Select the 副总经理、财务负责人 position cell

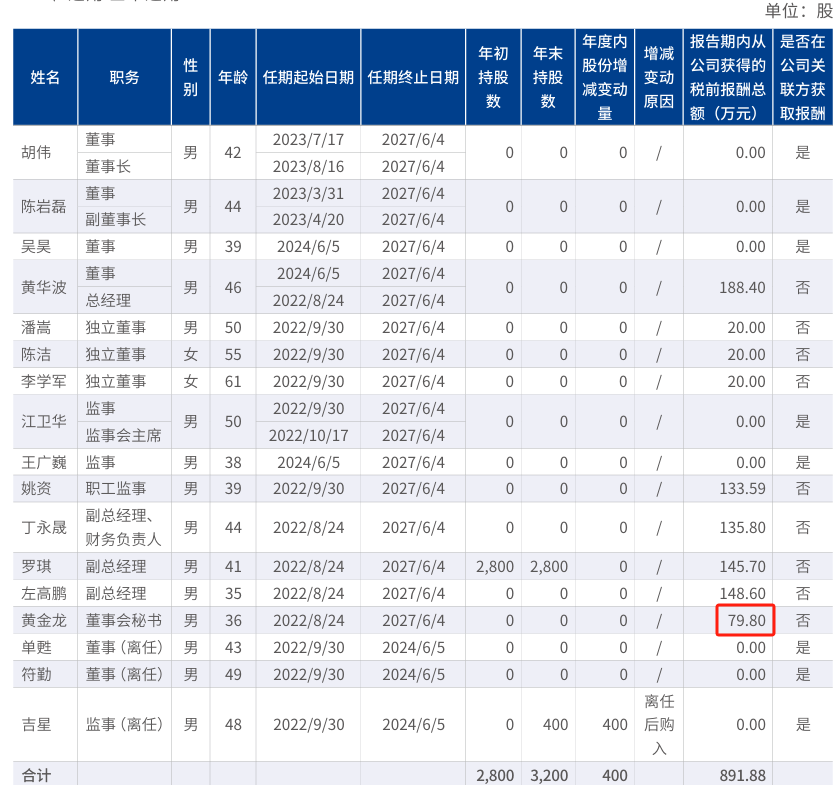tap(124, 528)
